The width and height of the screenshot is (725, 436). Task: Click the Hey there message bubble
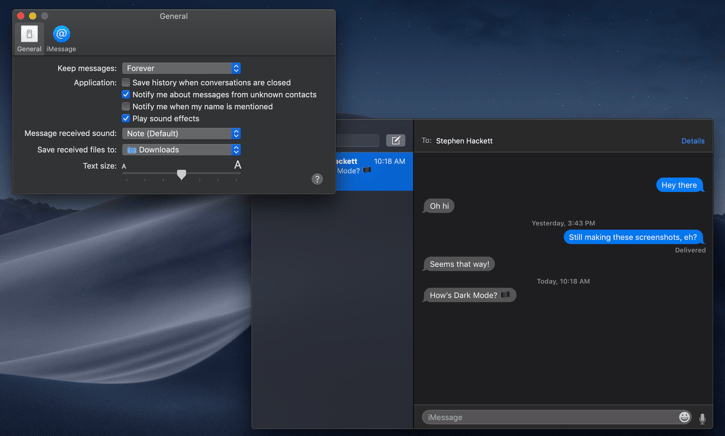tap(679, 185)
